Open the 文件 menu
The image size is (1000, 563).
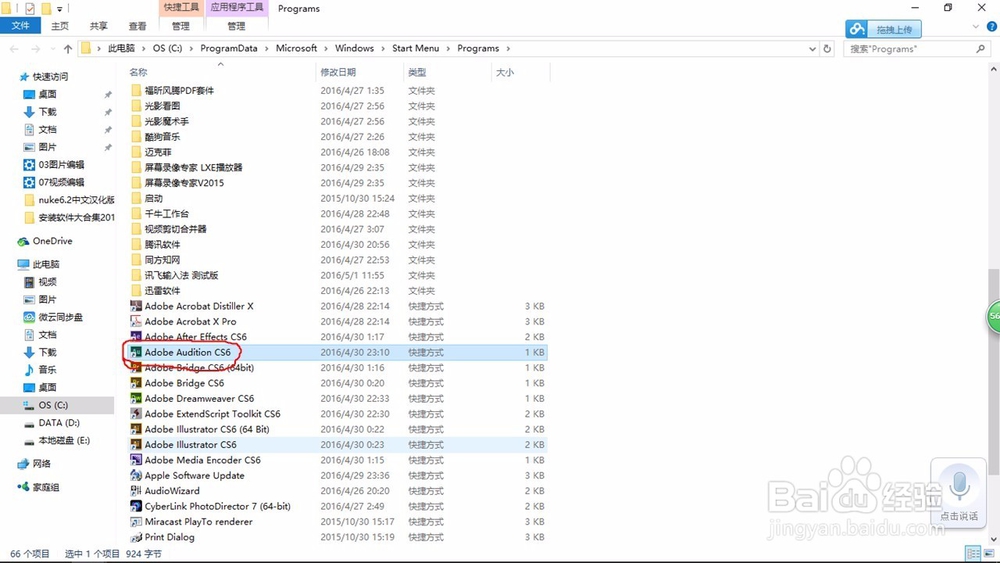pos(20,26)
